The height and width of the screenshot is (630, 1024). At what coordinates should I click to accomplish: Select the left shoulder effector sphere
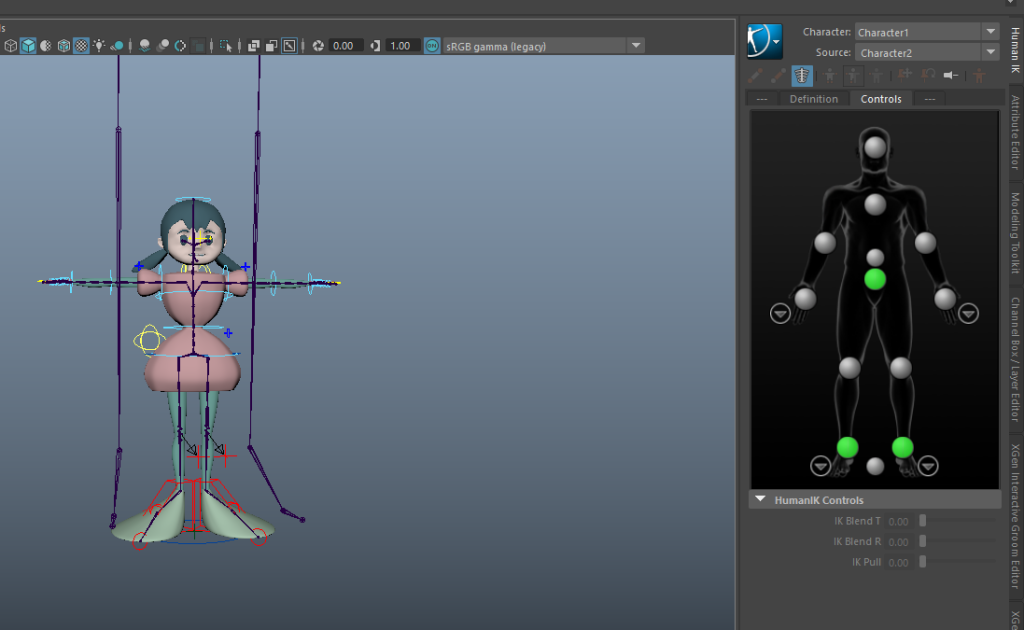point(825,243)
